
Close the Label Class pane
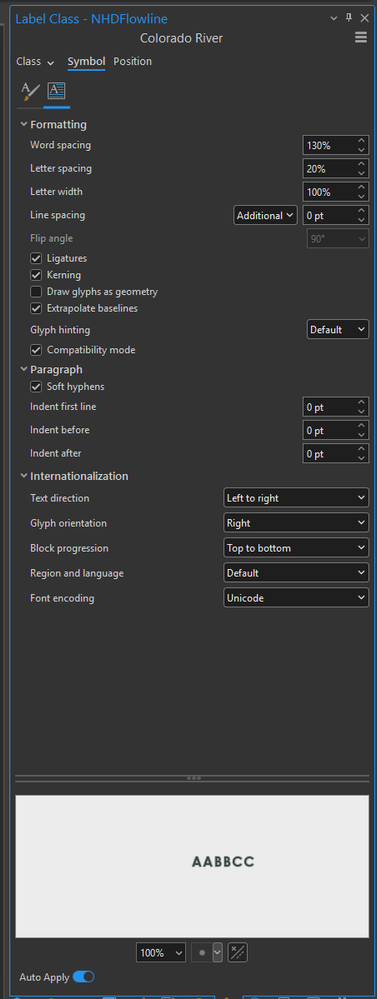click(364, 18)
